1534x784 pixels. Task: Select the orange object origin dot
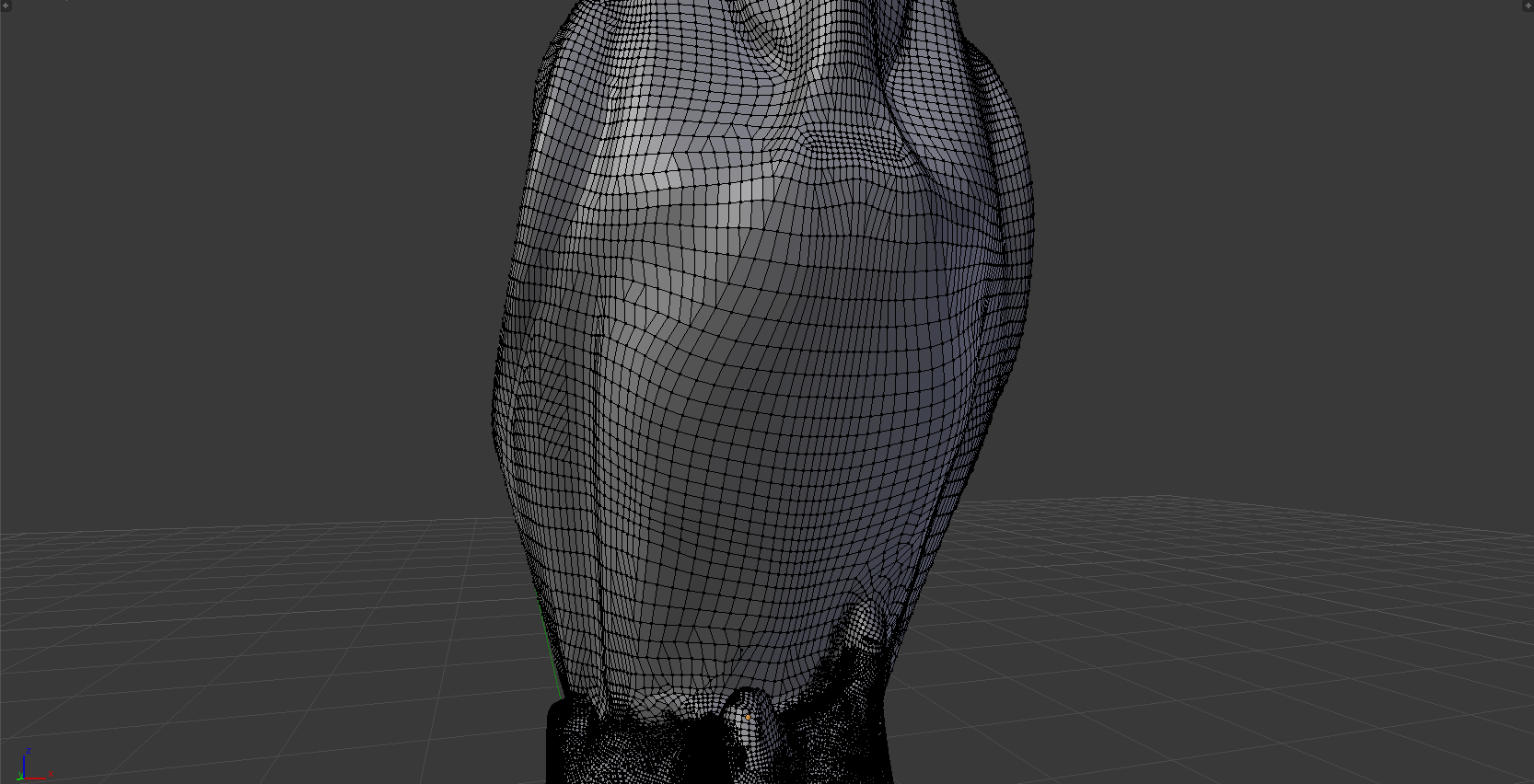[748, 717]
